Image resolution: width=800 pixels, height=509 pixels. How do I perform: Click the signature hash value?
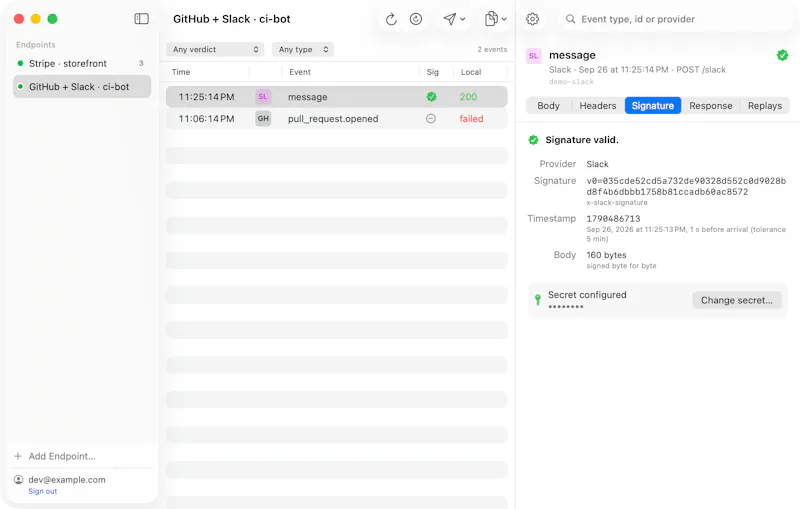click(x=686, y=186)
